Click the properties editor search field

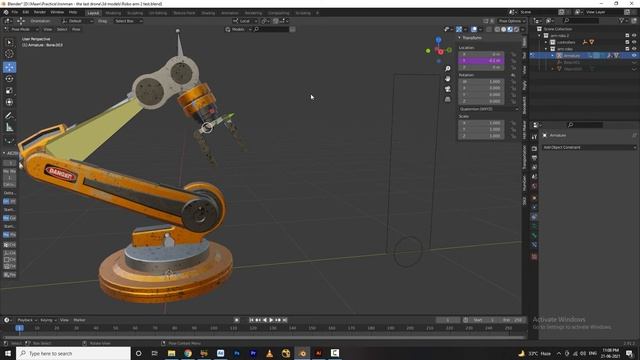(x=585, y=125)
